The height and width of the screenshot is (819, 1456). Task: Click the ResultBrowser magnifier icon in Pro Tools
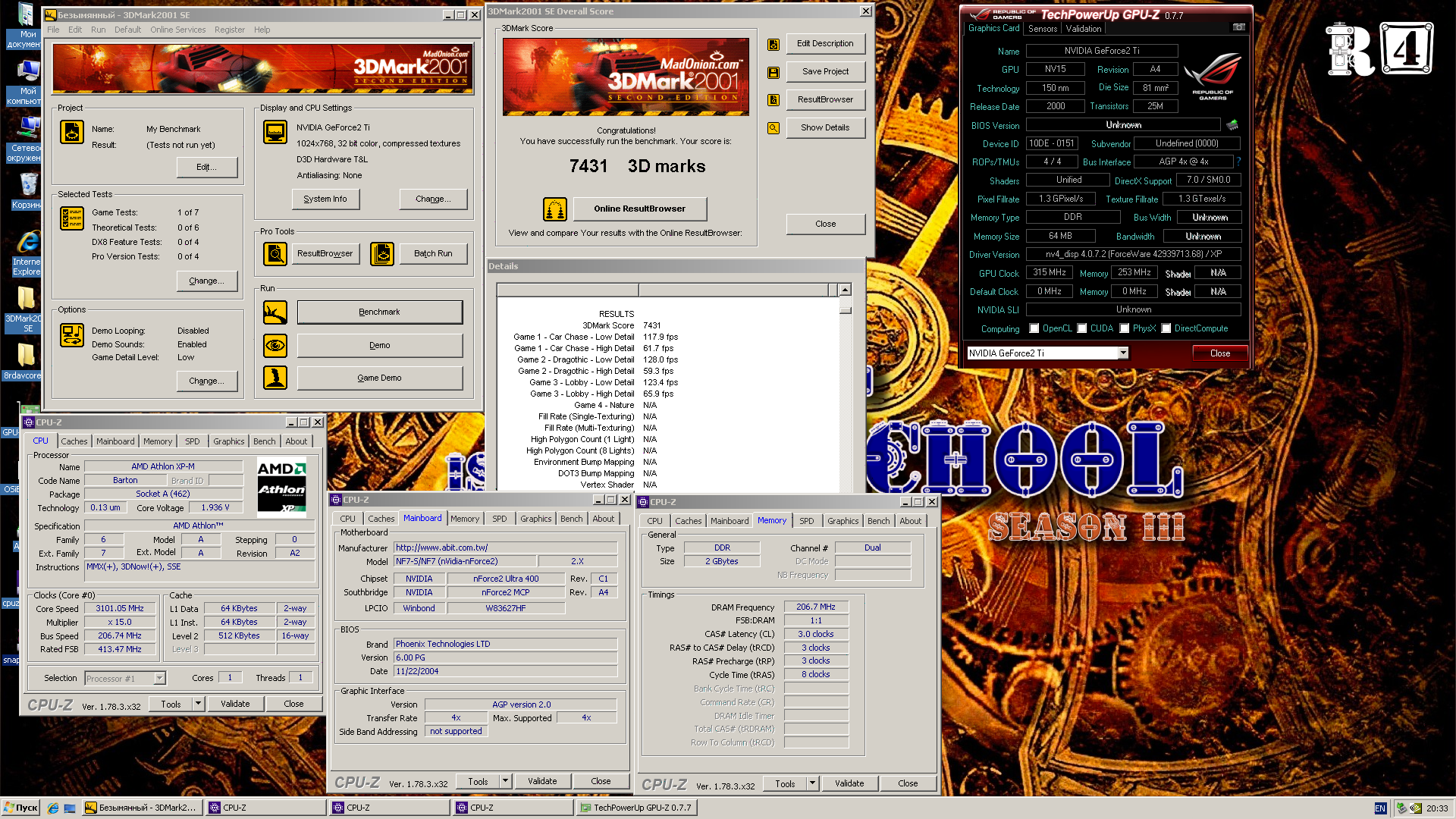coord(275,254)
